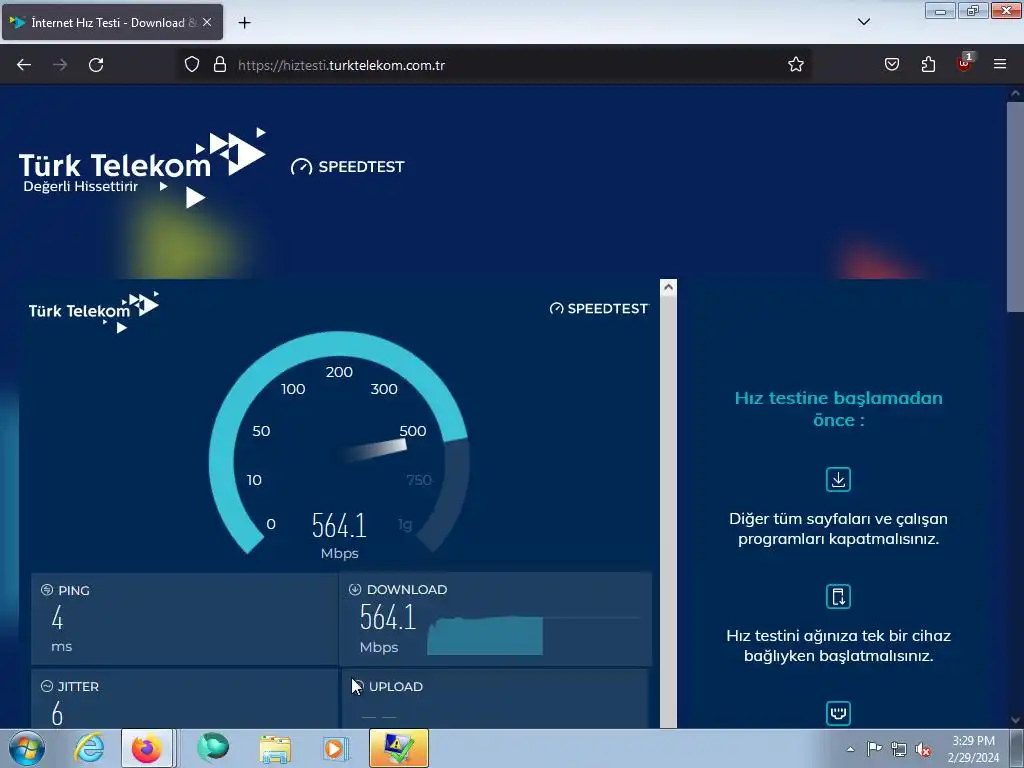Click the JITTER icon
The image size is (1024, 768).
[47, 686]
